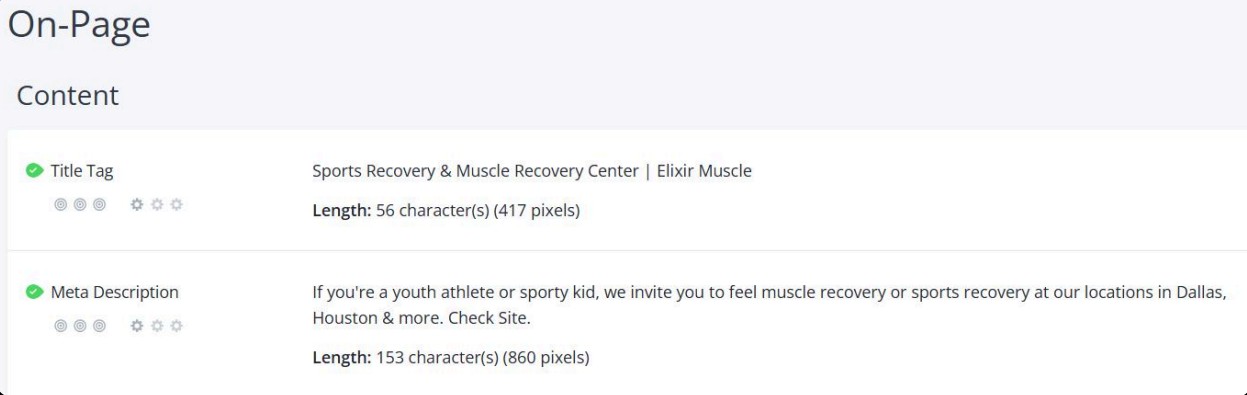Click the last gear icon under Meta Description

176,326
